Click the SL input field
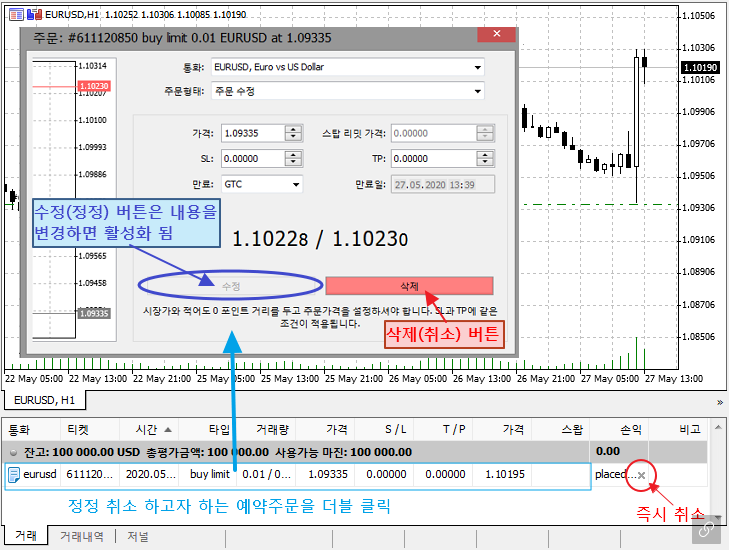734x550 pixels. point(253,159)
